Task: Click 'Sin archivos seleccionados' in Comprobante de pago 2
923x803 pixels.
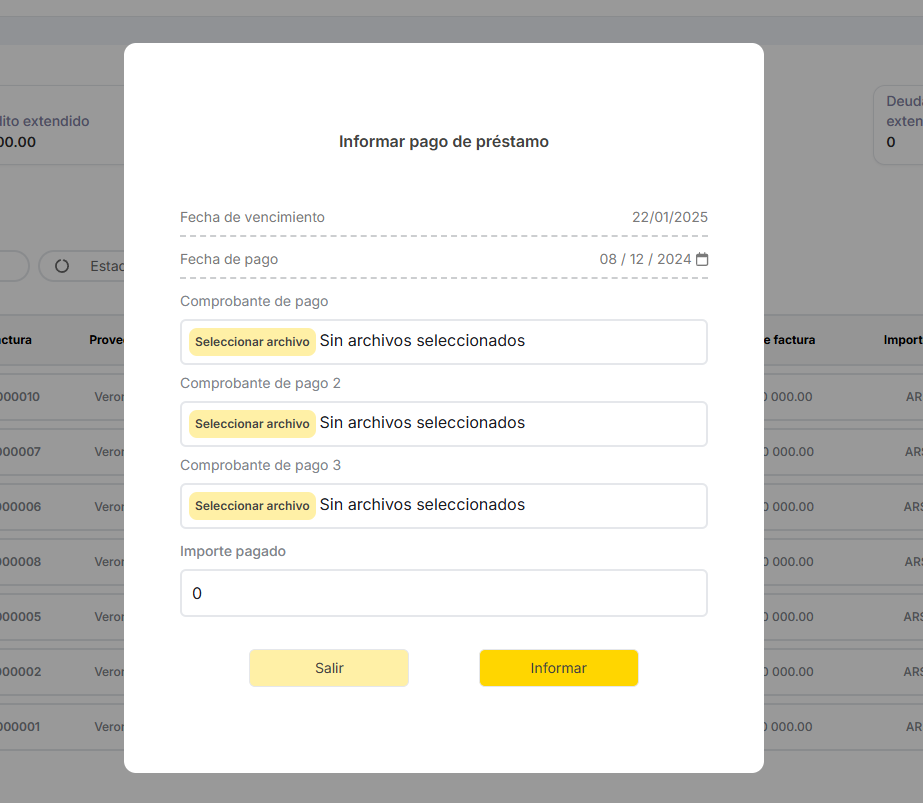Action: point(422,423)
